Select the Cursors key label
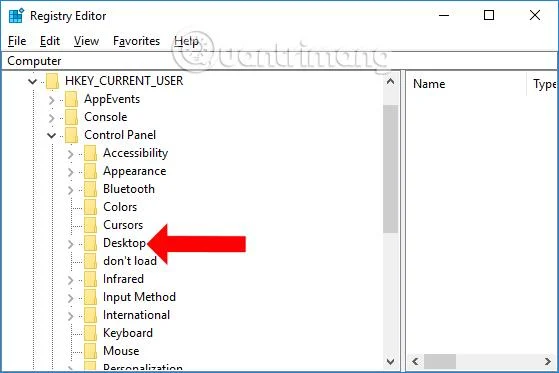 click(123, 225)
